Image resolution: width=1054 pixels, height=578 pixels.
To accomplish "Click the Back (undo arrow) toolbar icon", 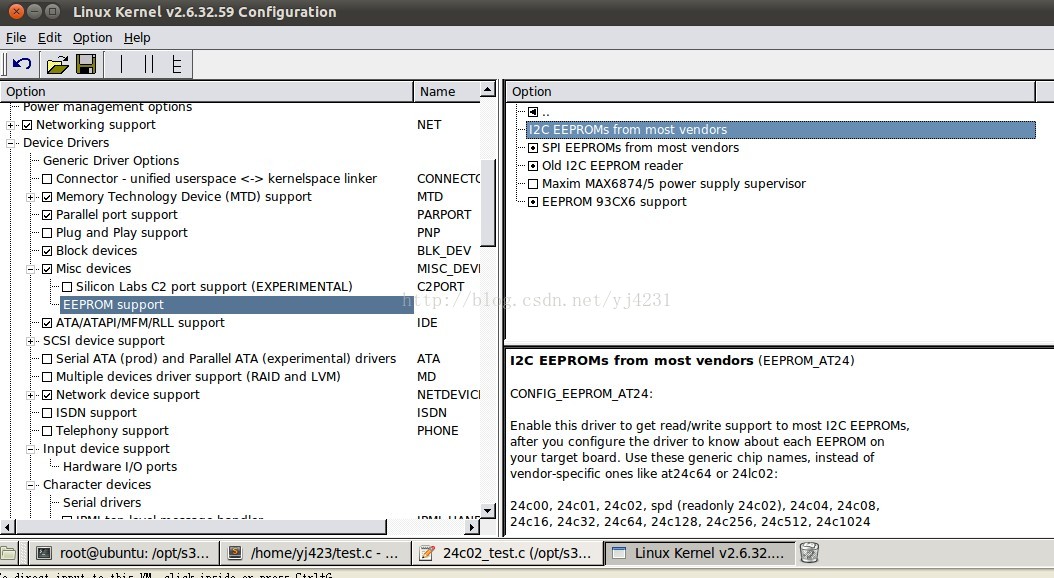I will tap(22, 65).
